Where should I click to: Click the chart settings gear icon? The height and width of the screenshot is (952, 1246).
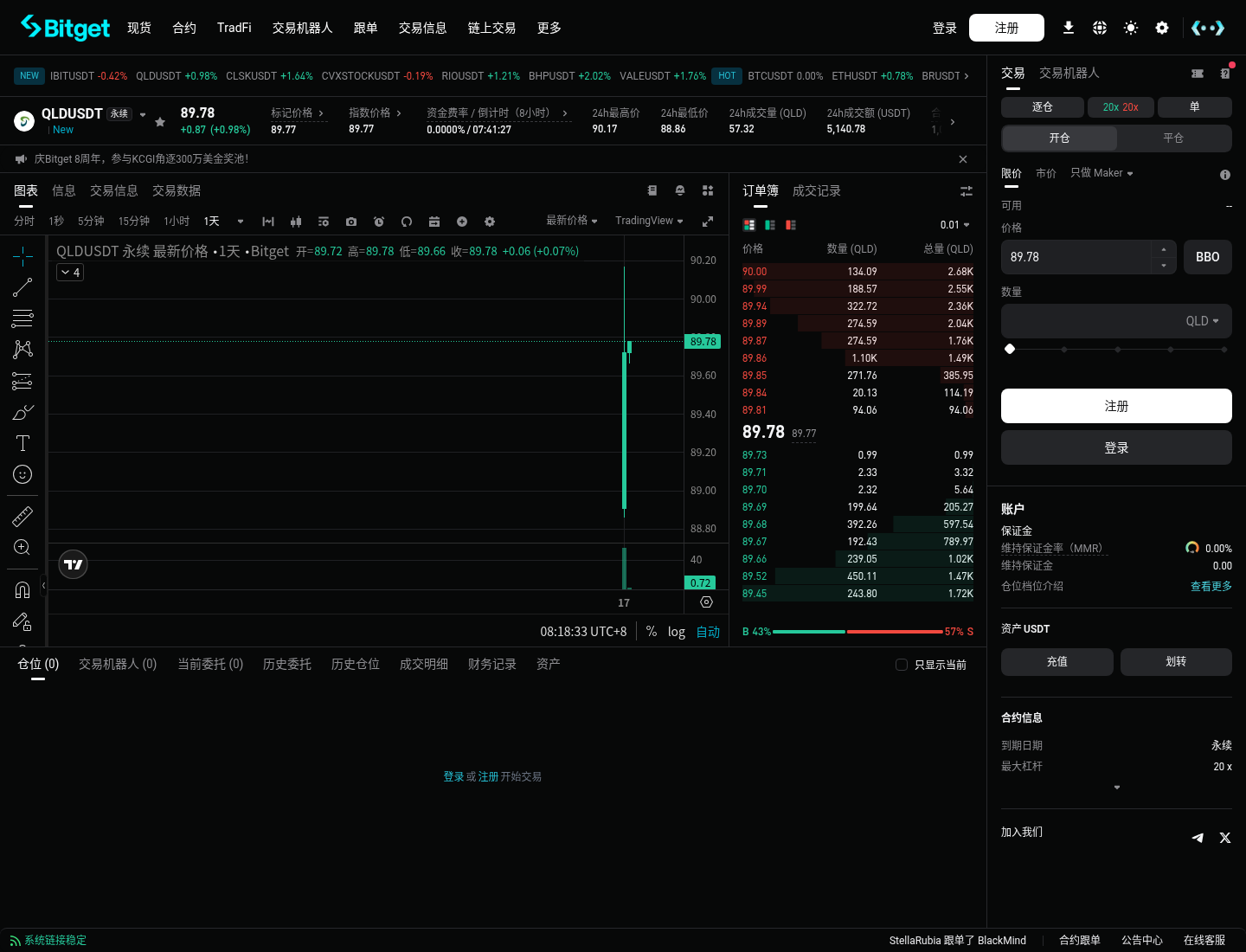pos(490,222)
